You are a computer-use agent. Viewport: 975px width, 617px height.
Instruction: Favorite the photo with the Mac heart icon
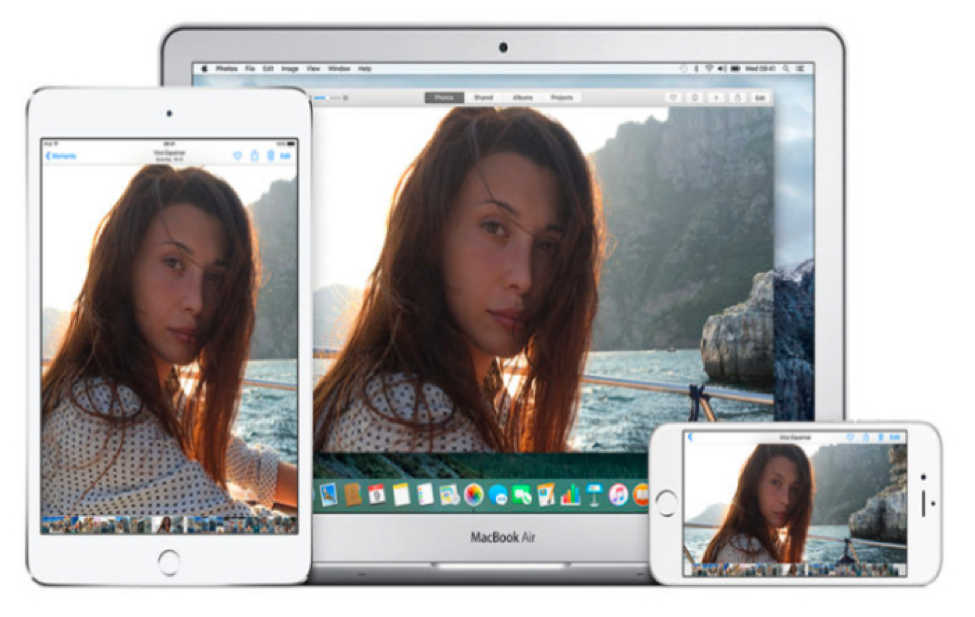(673, 98)
